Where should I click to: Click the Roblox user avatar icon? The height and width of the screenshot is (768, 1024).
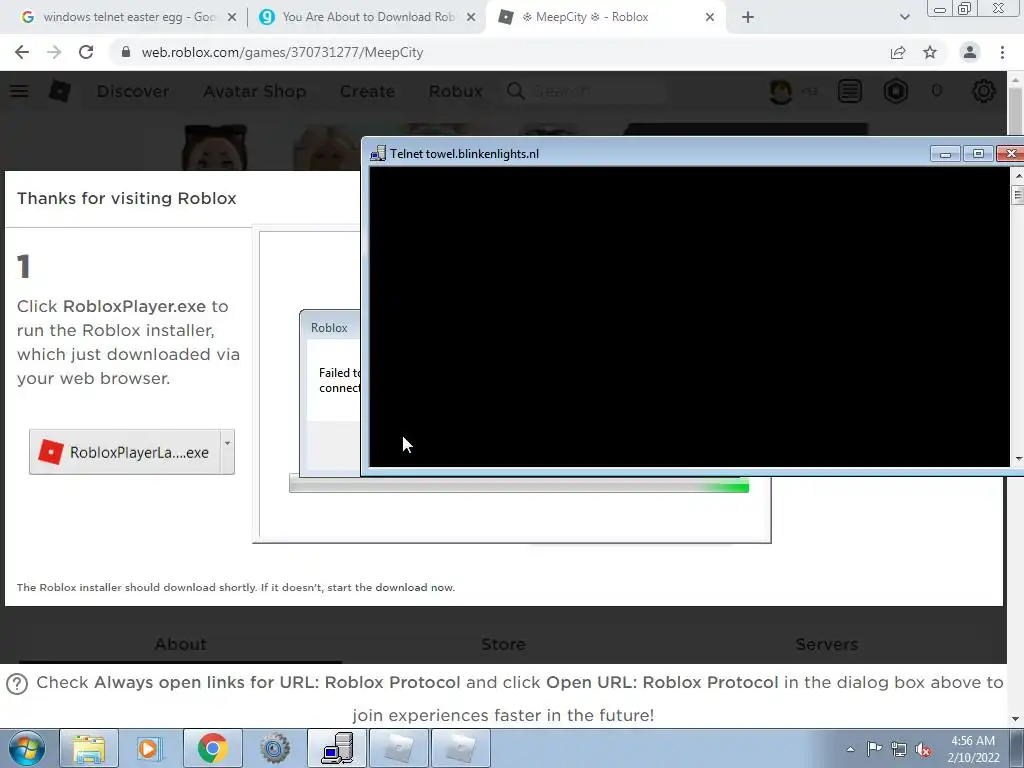[x=781, y=91]
